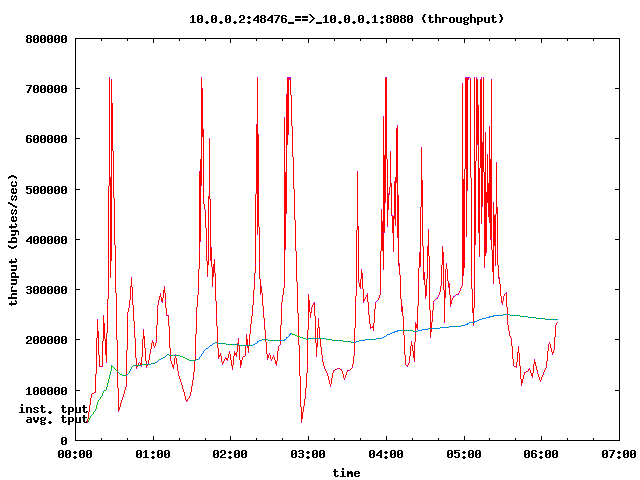
Task: Select the 06:00 time tick label
Action: pos(541,454)
